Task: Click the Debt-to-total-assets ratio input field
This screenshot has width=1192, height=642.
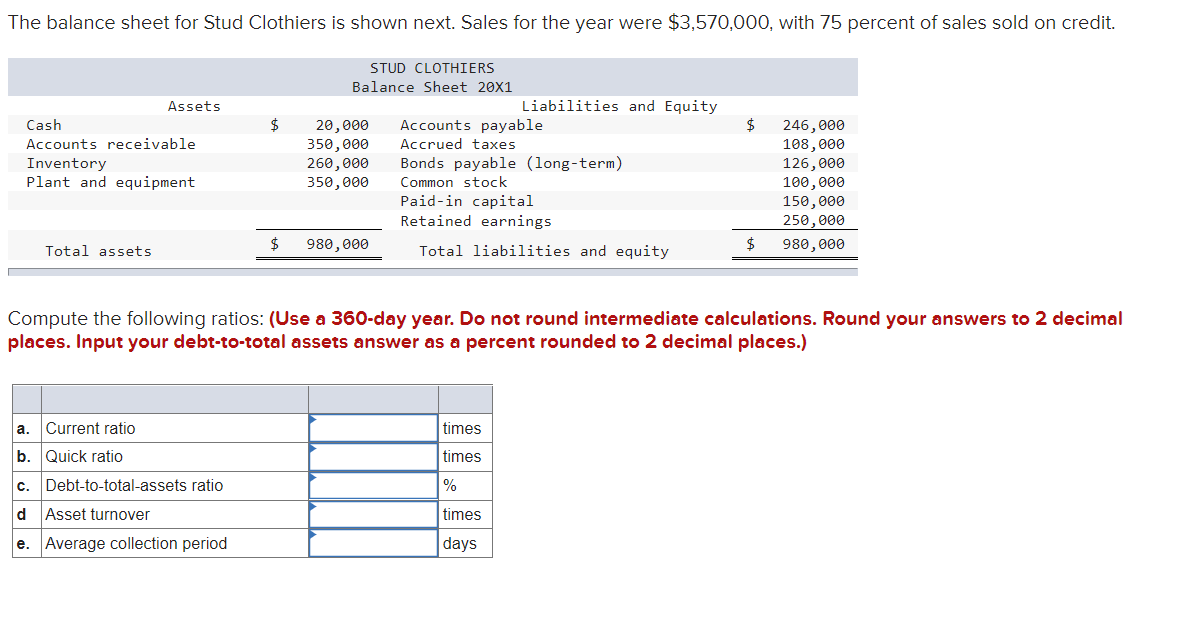Action: point(372,485)
